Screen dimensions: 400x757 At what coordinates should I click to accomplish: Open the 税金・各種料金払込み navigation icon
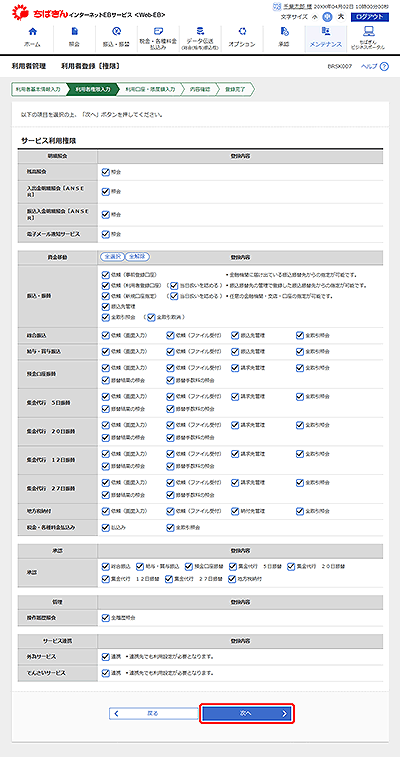coord(158,32)
